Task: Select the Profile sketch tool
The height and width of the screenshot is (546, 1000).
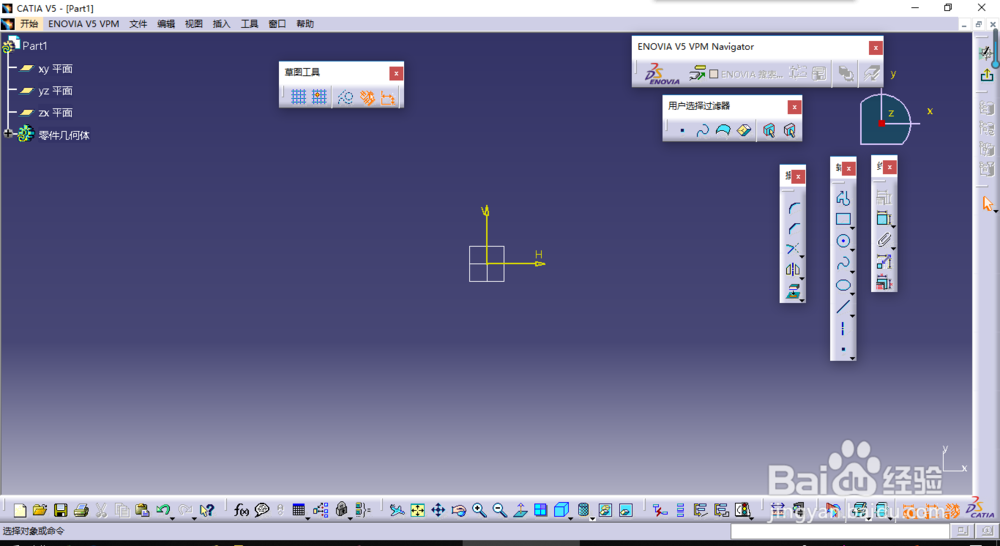Action: 843,198
